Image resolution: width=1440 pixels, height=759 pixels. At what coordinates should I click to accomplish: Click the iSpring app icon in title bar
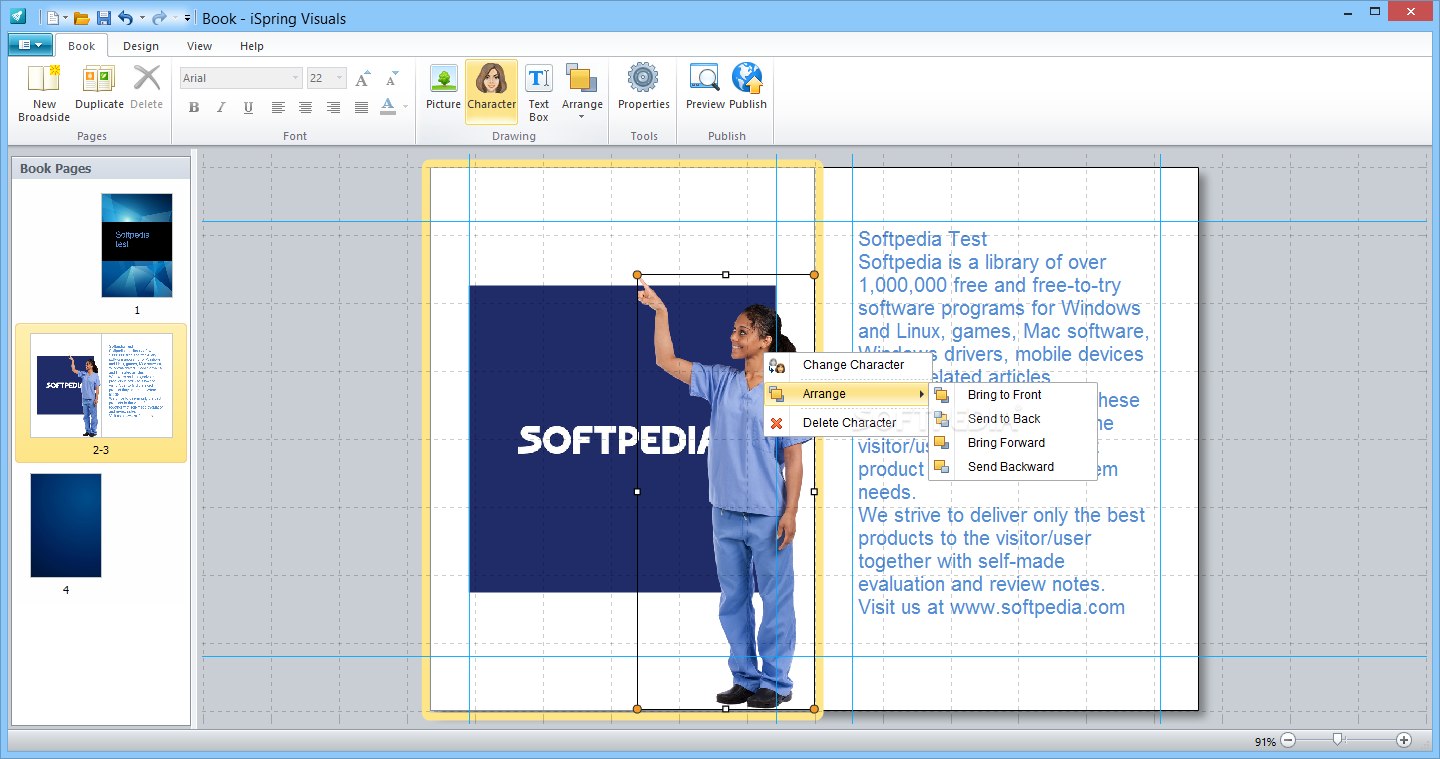click(x=18, y=17)
